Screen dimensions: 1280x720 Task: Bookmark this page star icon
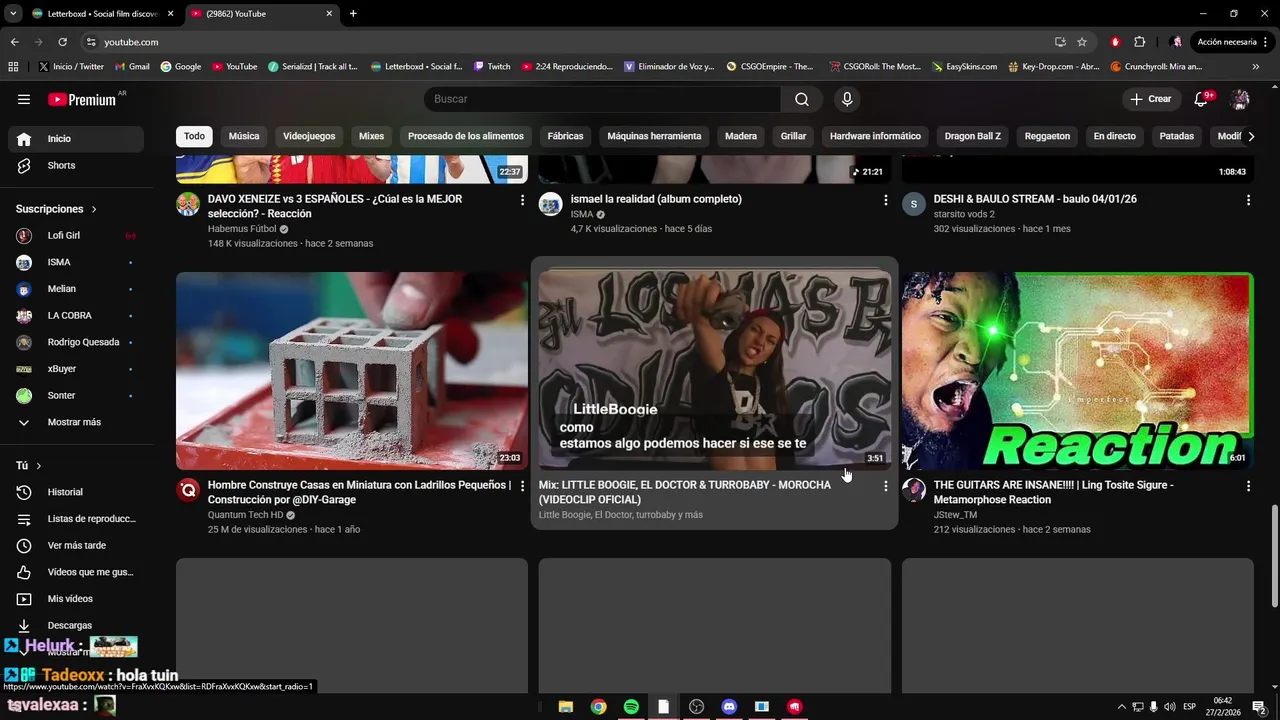click(x=1082, y=42)
